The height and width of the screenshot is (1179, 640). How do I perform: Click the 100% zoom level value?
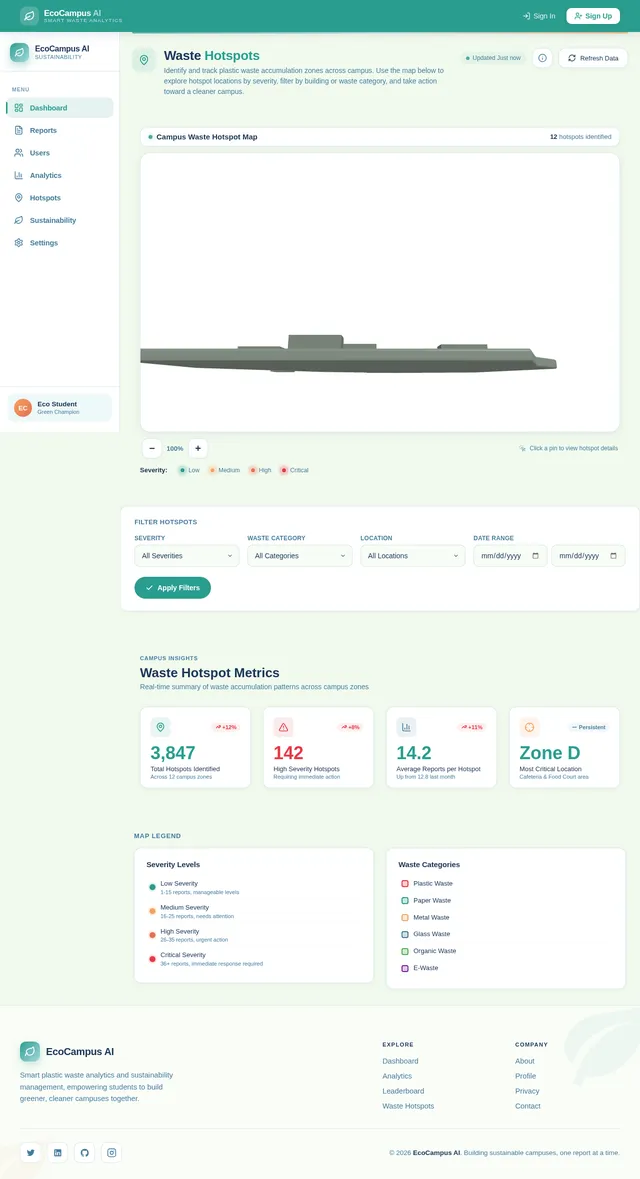click(x=174, y=448)
